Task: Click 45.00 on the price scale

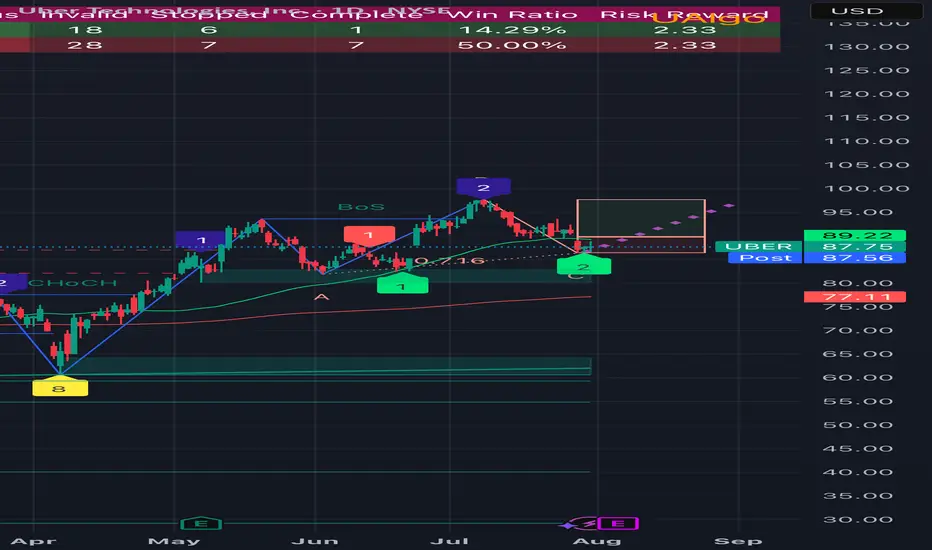Action: click(859, 448)
